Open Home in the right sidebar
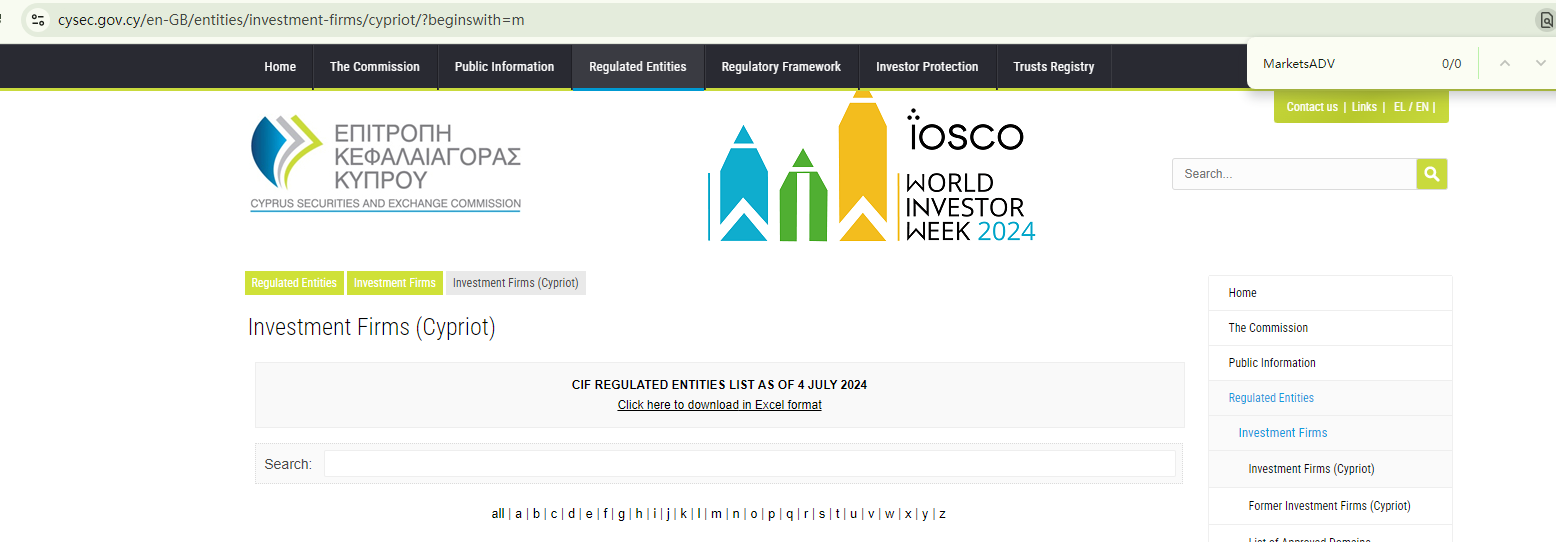This screenshot has height=542, width=1556. [1330, 293]
